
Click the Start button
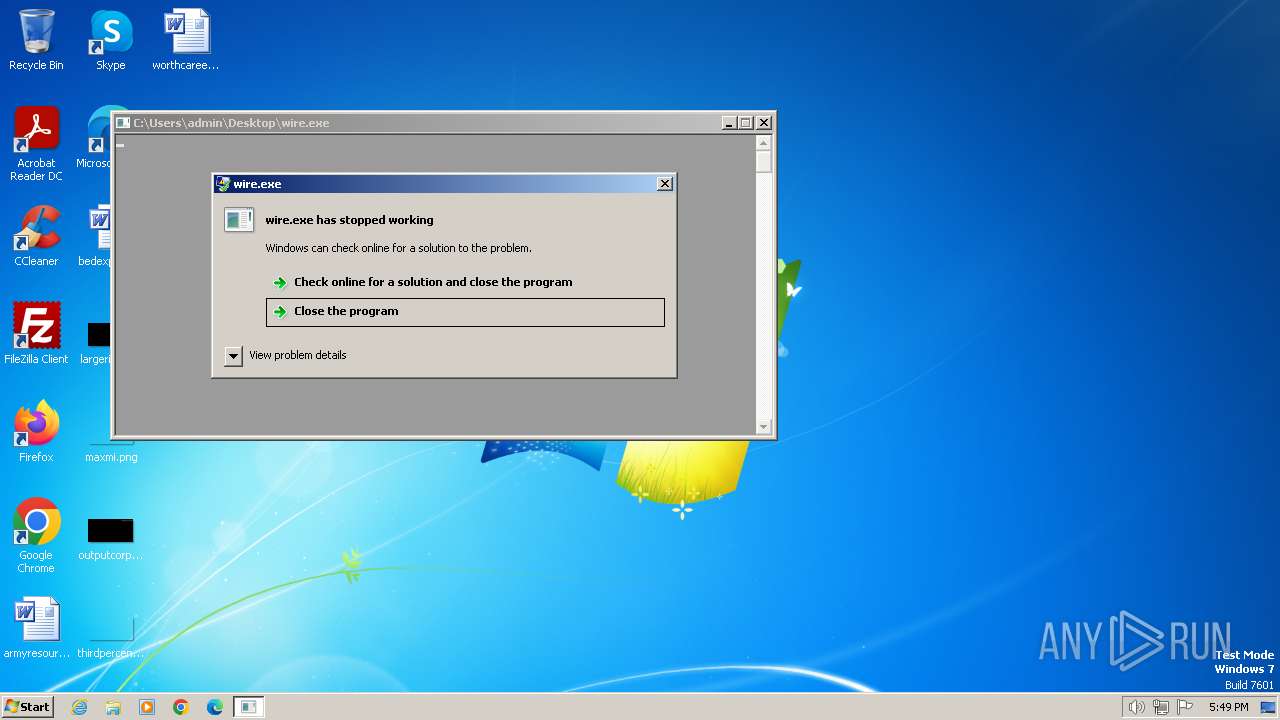tap(28, 706)
